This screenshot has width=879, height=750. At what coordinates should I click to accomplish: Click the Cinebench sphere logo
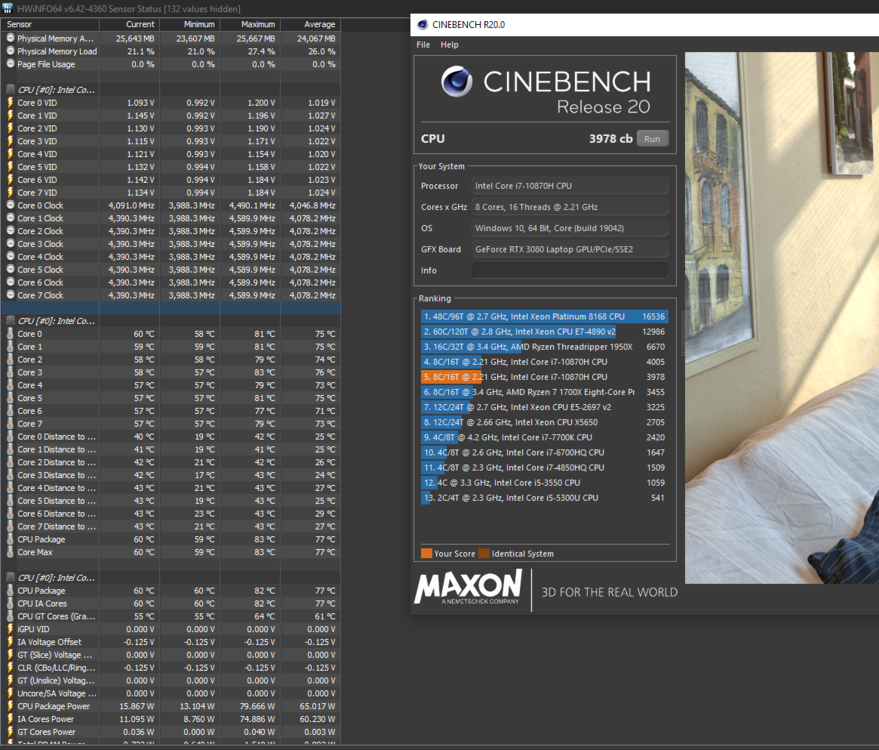pyautogui.click(x=457, y=83)
